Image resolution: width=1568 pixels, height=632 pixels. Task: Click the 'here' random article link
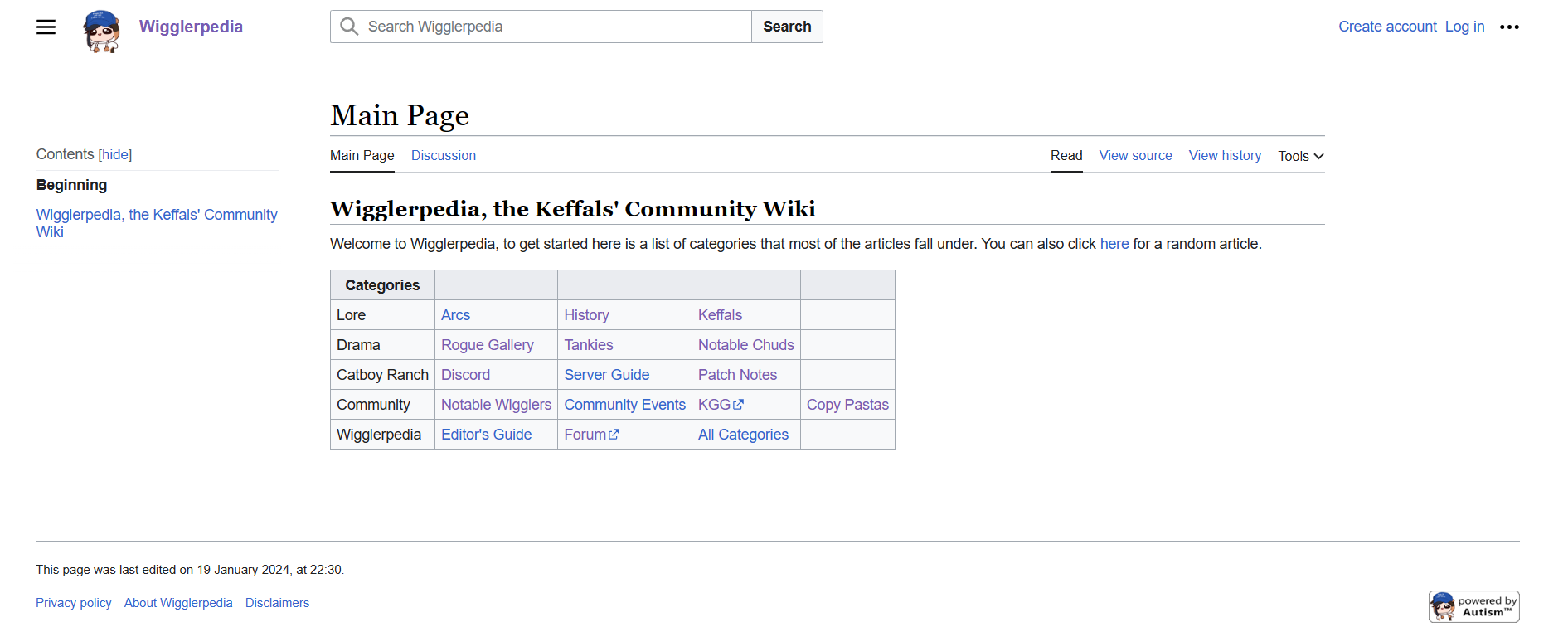click(x=1114, y=244)
